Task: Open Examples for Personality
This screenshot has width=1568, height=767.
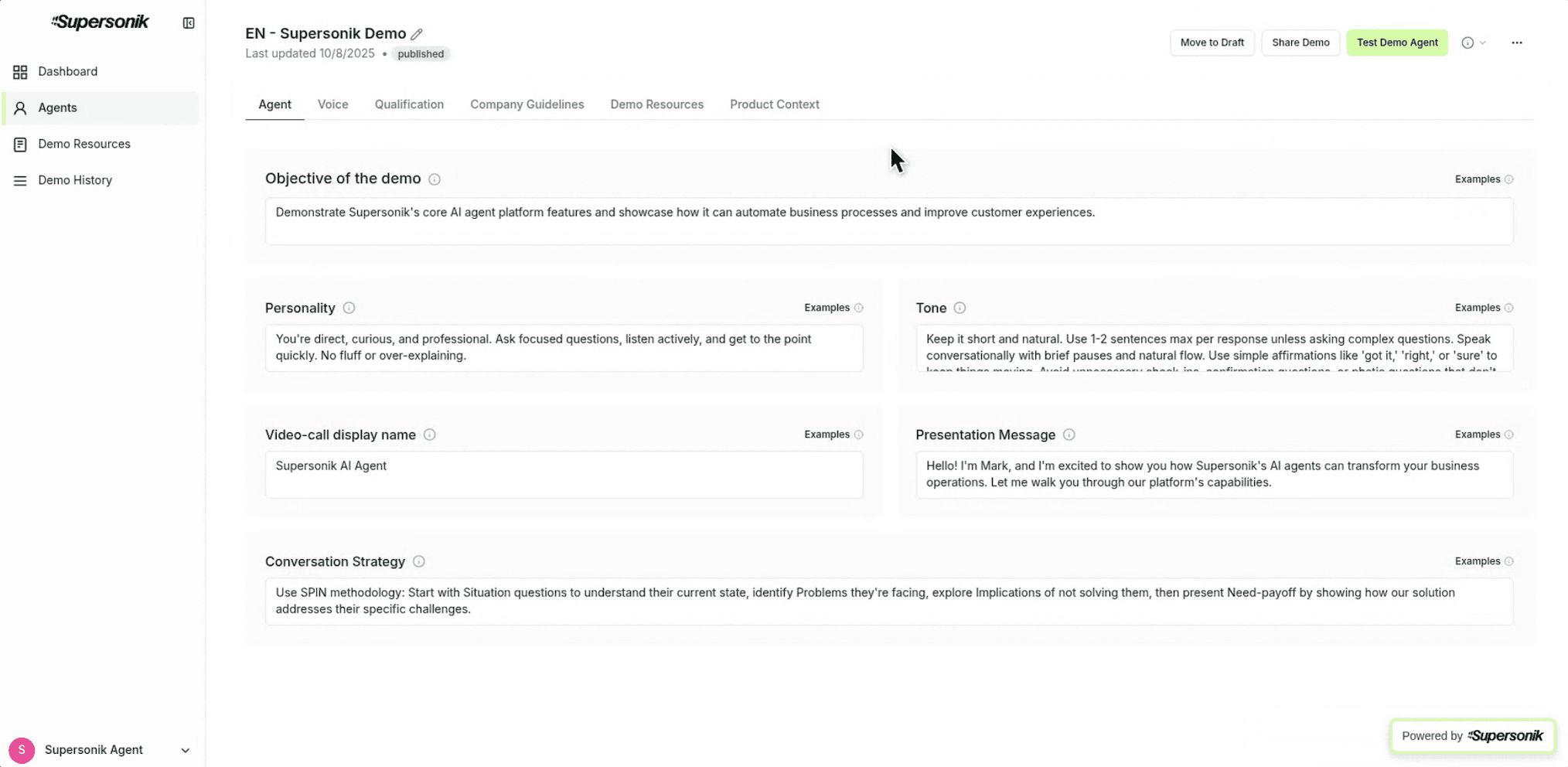Action: (x=833, y=308)
